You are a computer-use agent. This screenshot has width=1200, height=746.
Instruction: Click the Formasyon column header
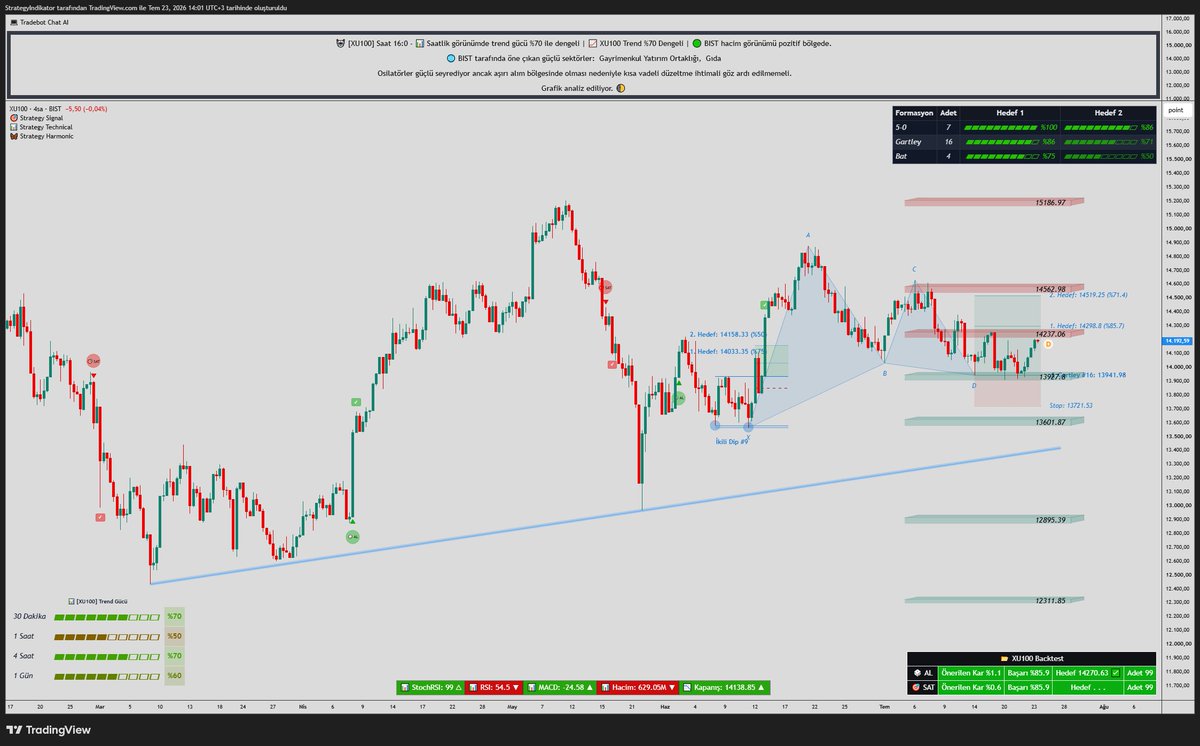pyautogui.click(x=914, y=113)
